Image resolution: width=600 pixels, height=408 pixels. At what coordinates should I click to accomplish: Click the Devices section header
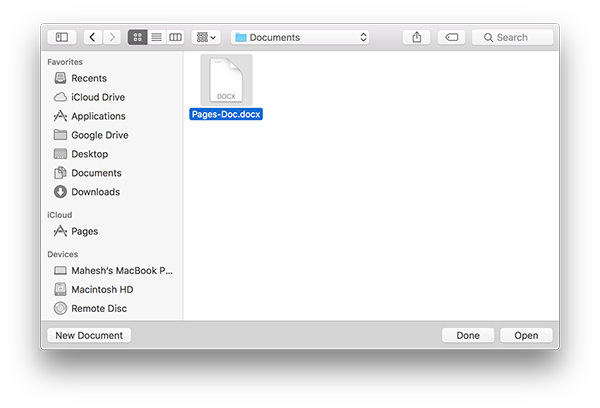[x=63, y=254]
